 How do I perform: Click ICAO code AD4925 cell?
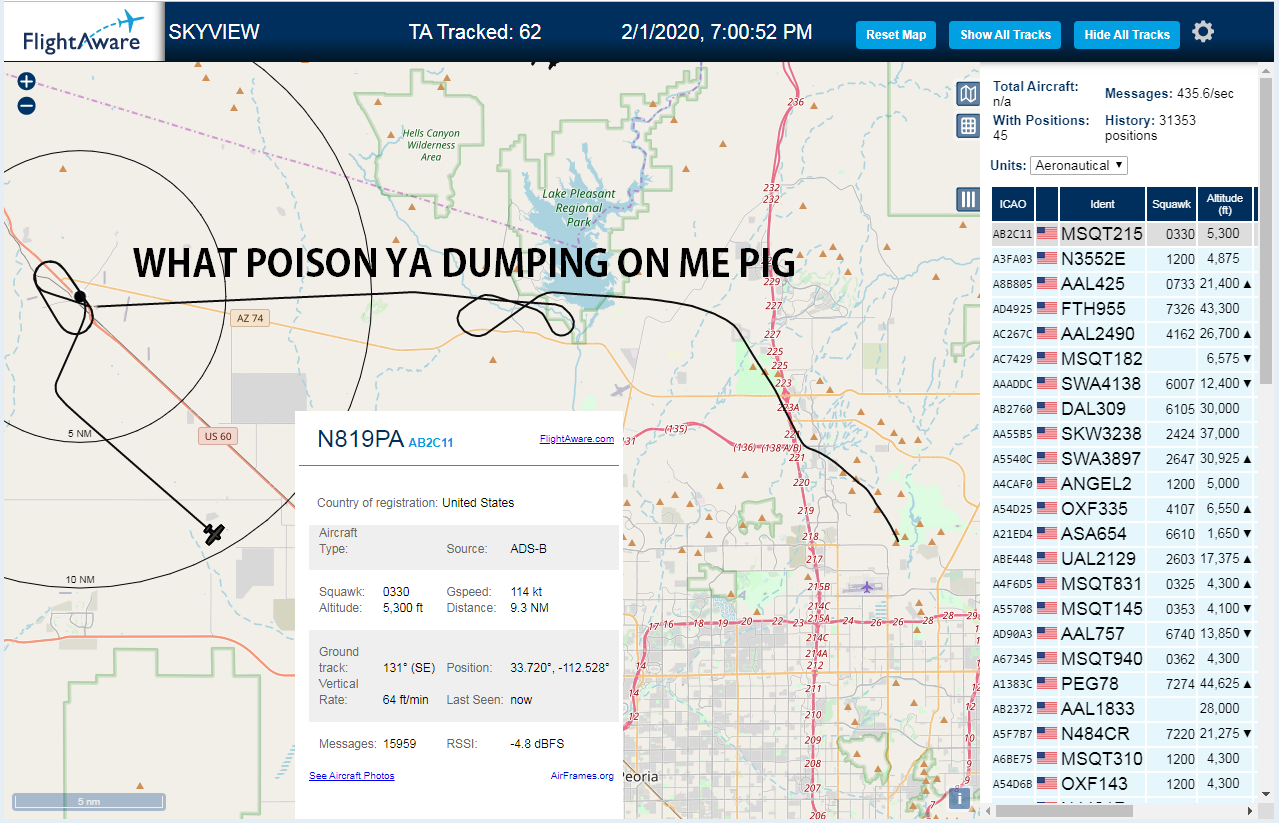tap(1011, 309)
